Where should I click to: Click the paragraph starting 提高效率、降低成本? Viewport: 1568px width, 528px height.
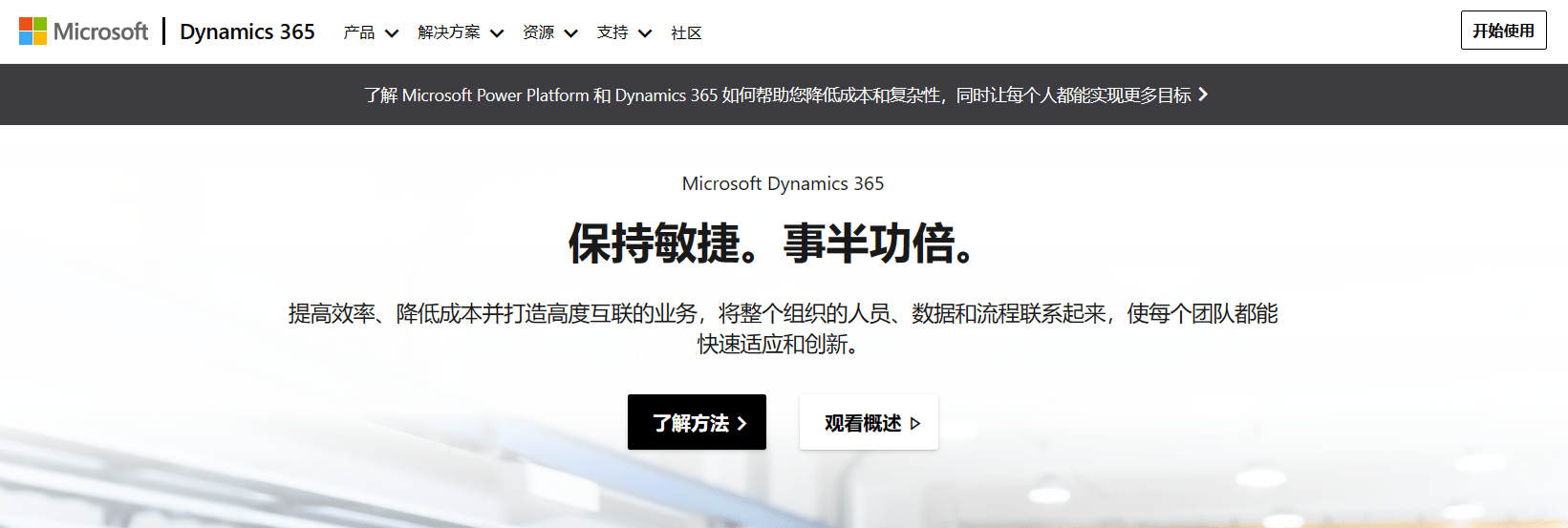pyautogui.click(x=784, y=328)
